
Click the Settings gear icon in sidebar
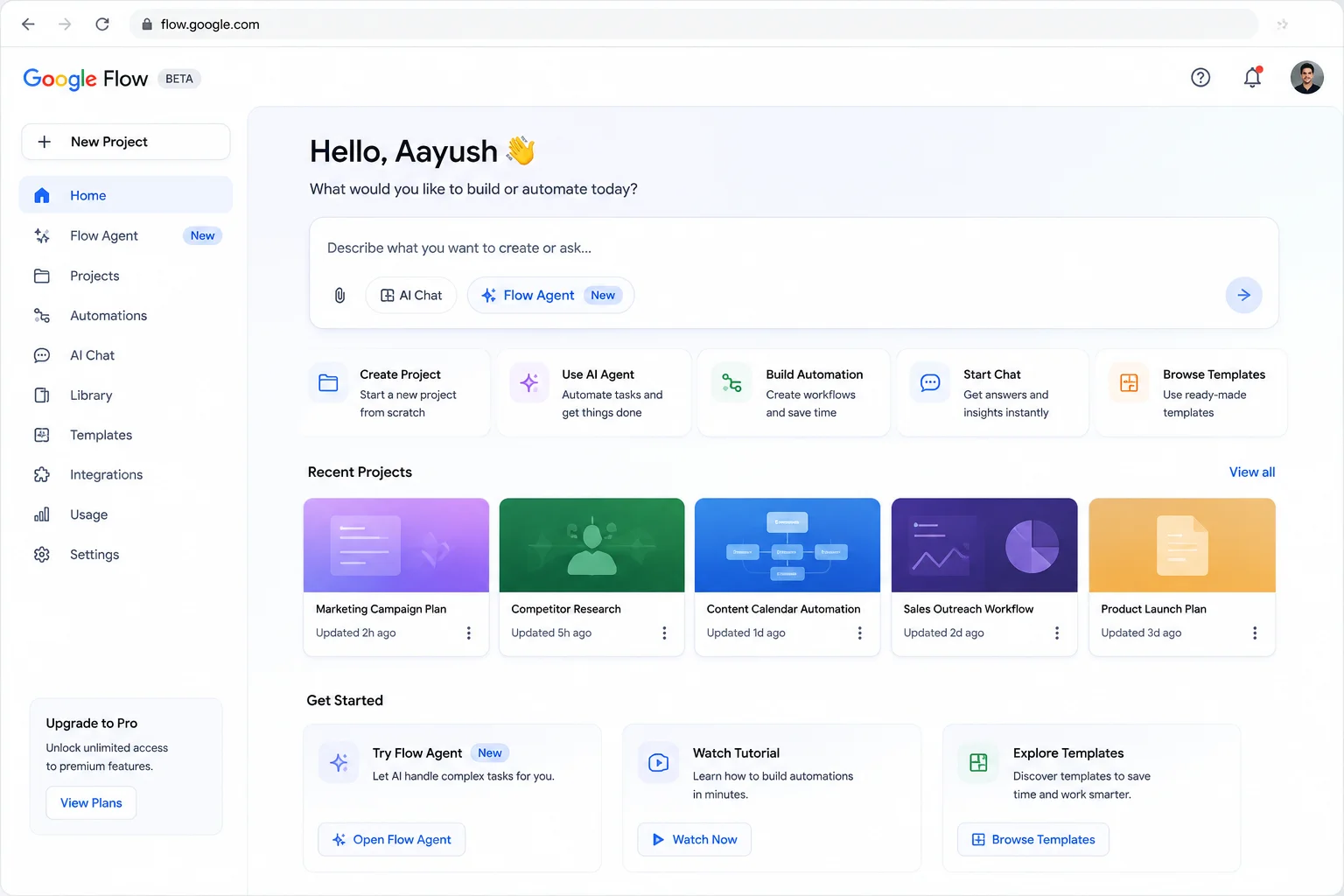click(42, 555)
